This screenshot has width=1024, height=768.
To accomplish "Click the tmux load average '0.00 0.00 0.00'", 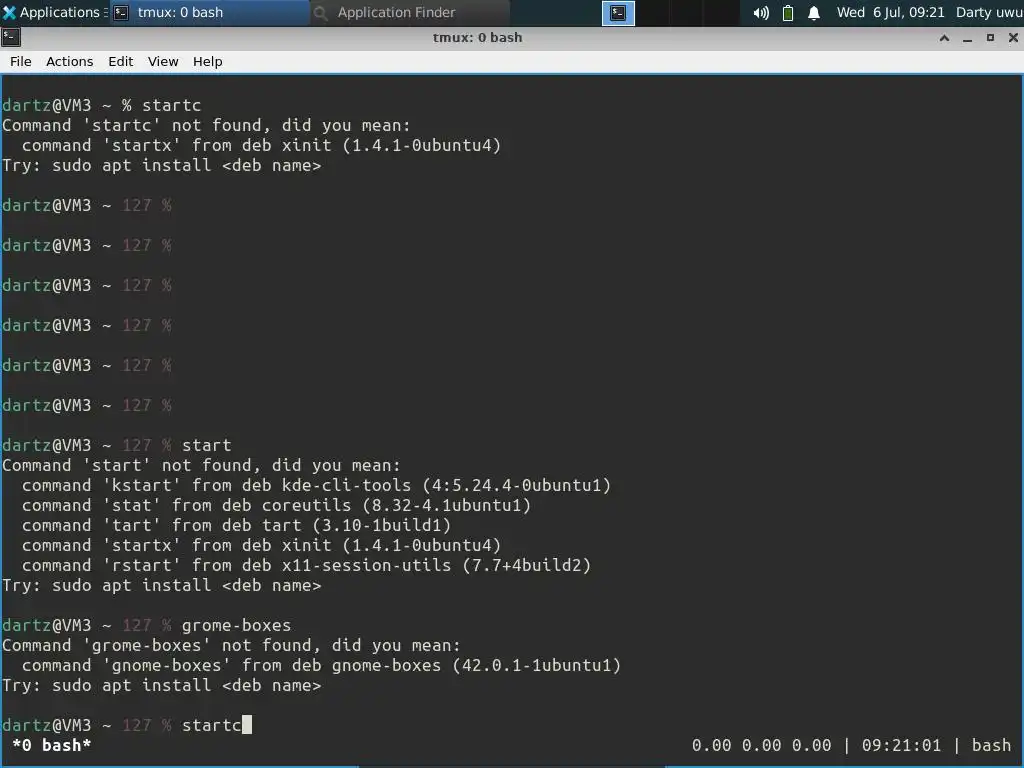I will point(761,745).
